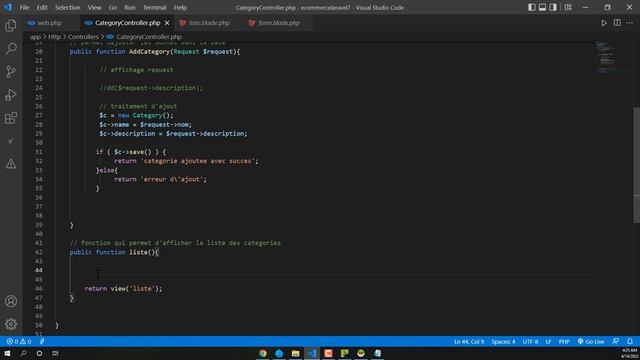Click the feedback icon in status bar
The height and width of the screenshot is (360, 640).
coord(616,341)
